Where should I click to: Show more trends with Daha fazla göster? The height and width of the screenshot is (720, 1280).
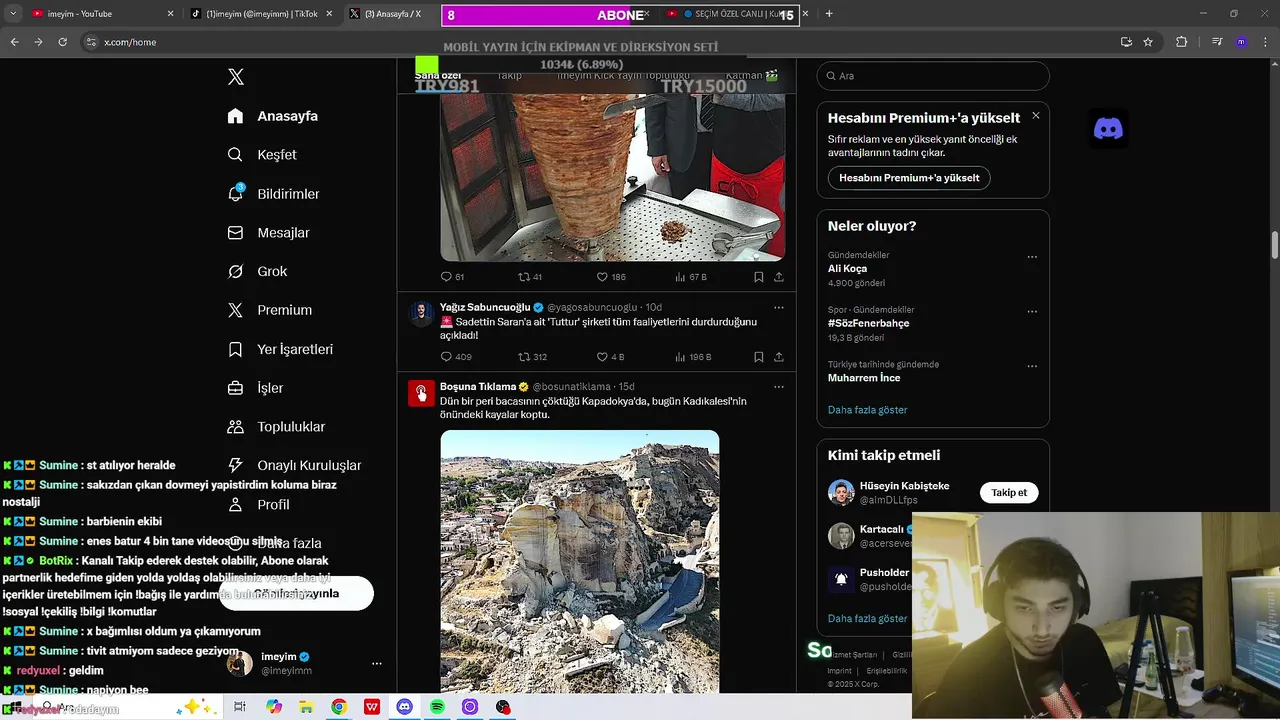click(867, 410)
